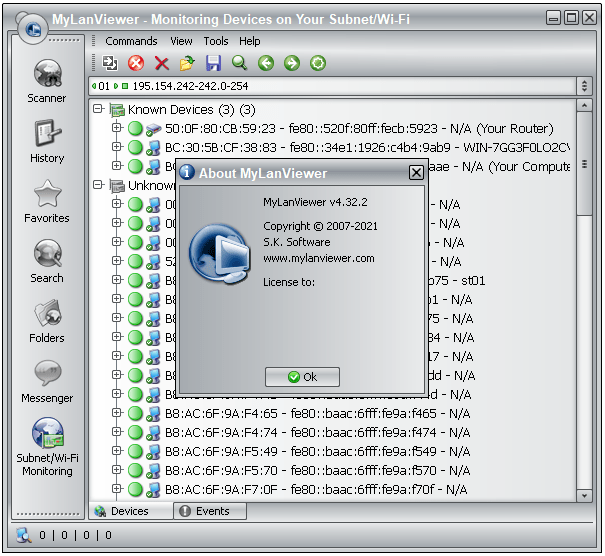Click the status bar scanner icon
605x556 pixels.
(x=24, y=535)
